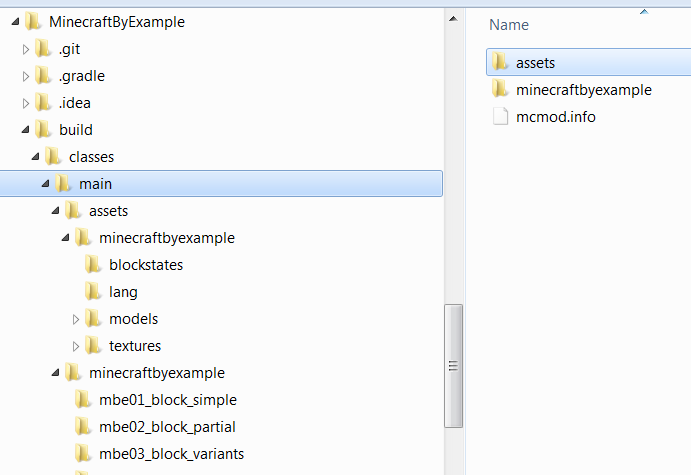Collapse minecraftbyexample under assets in tree
691x475 pixels.
tap(66, 238)
